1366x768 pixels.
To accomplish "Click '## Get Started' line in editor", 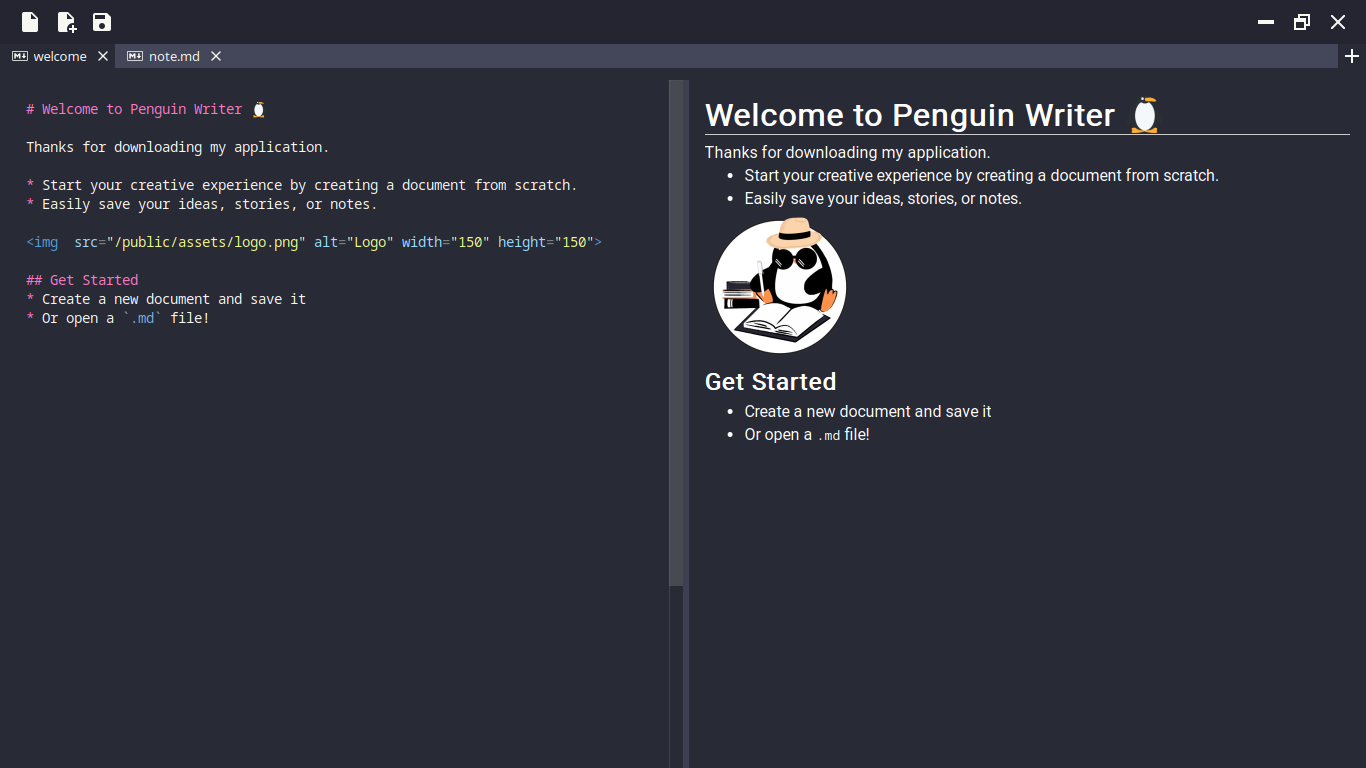I will coord(82,280).
